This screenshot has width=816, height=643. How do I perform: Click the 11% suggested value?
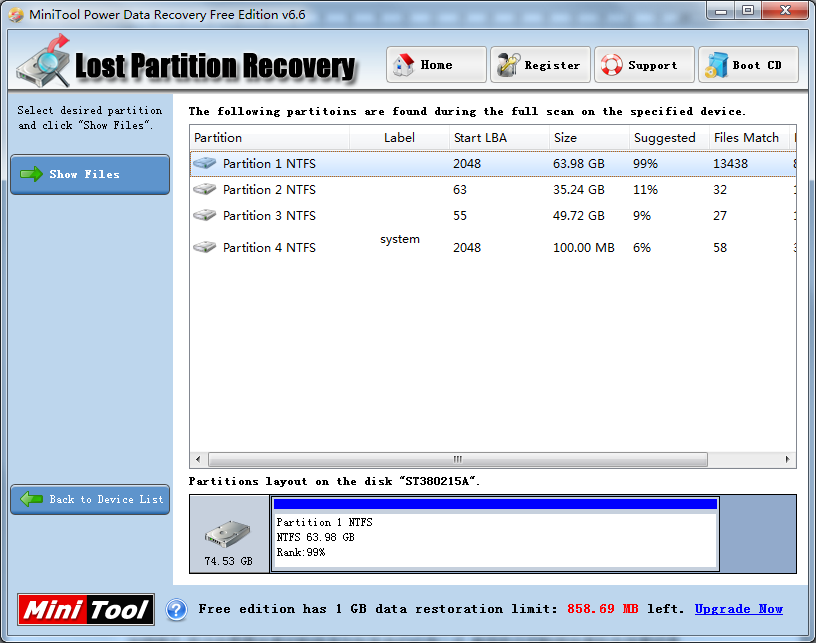pyautogui.click(x=645, y=189)
